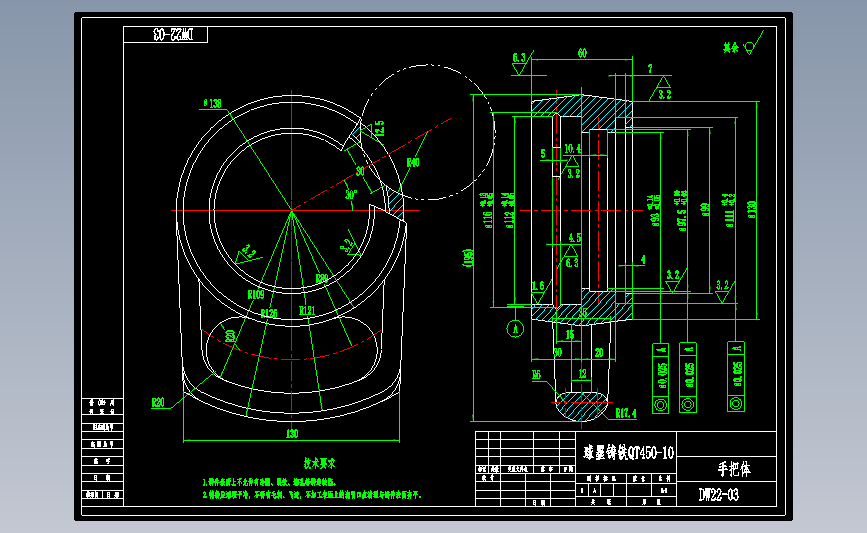Click the 7 dimension at section top
This screenshot has height=533, width=867.
coord(650,69)
